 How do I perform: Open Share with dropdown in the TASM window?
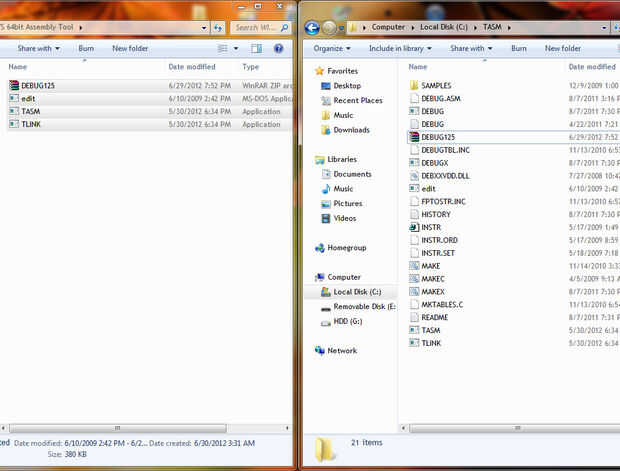tap(471, 49)
